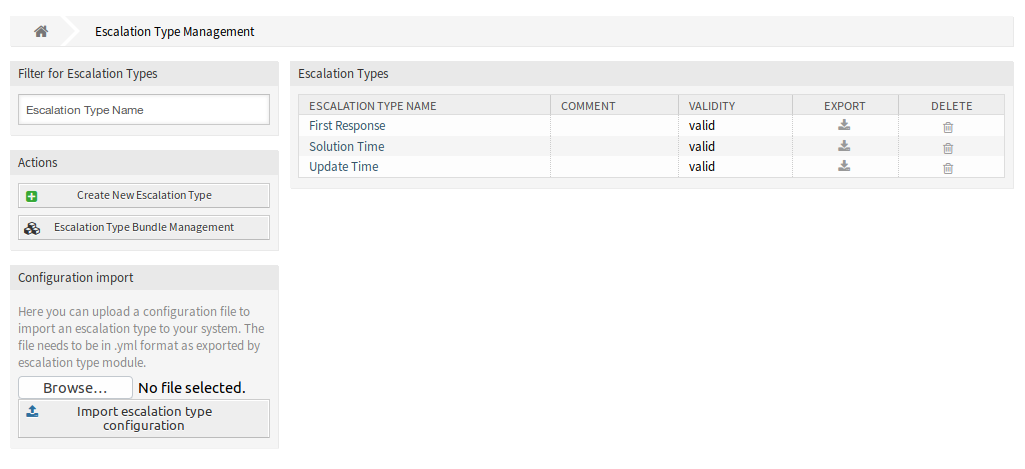Click the bundle cubes icon
The width and height of the screenshot is (1025, 469).
[31, 228]
